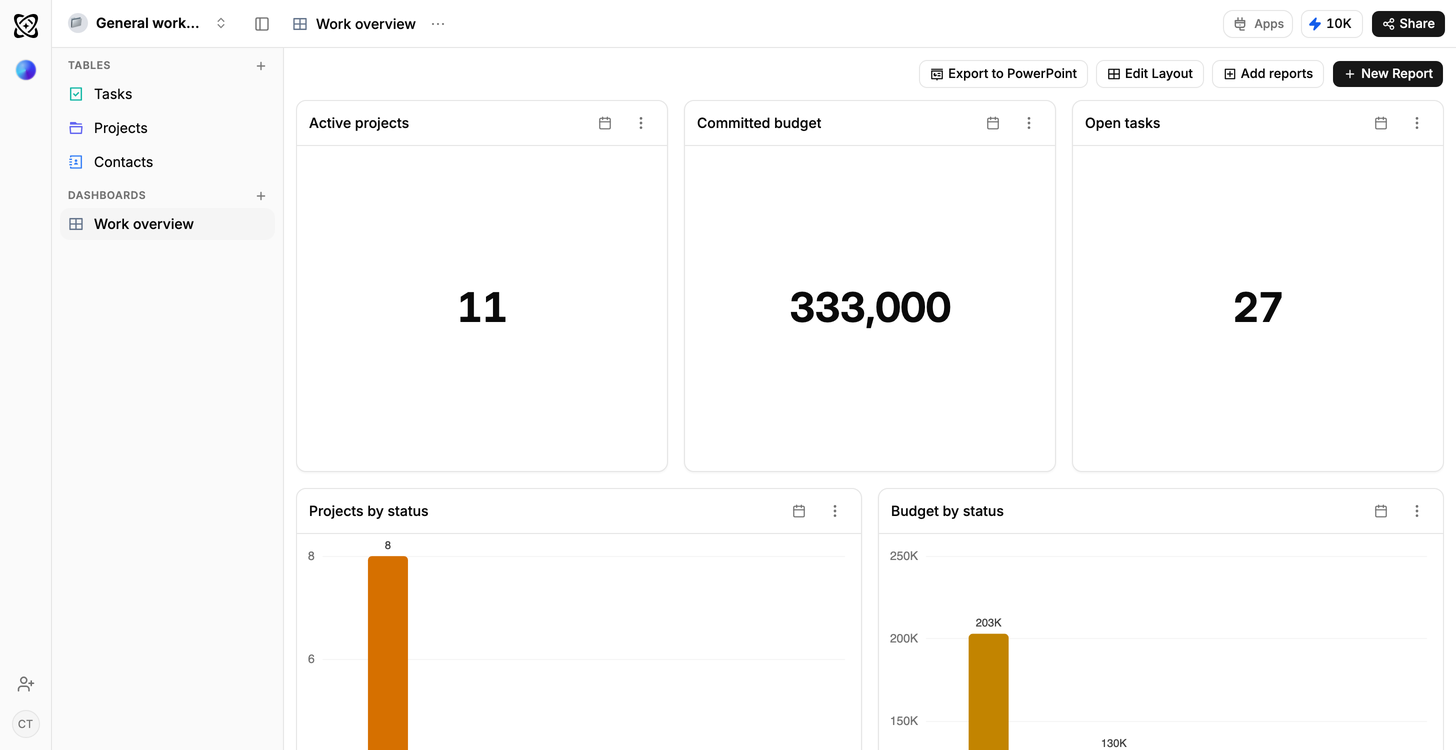Open more options on Committed budget card
1456x750 pixels.
pos(1029,123)
